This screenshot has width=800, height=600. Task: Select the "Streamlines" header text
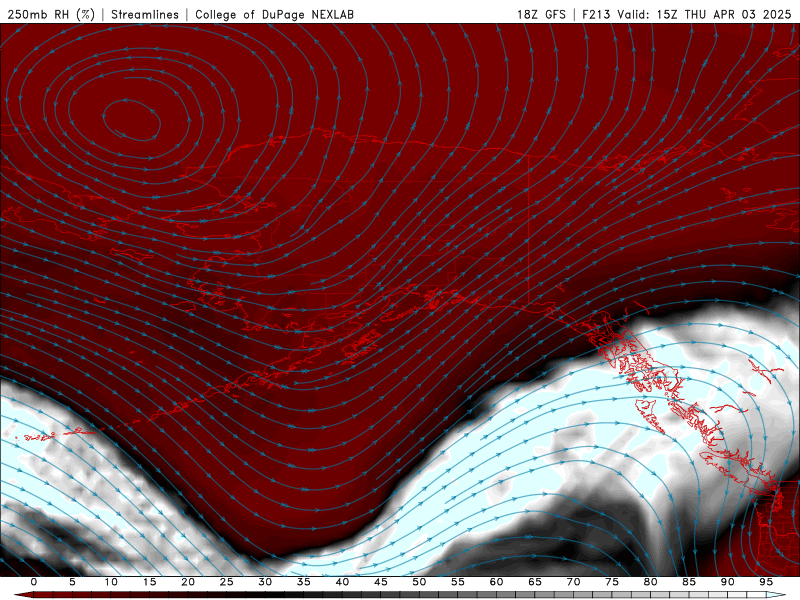145,14
